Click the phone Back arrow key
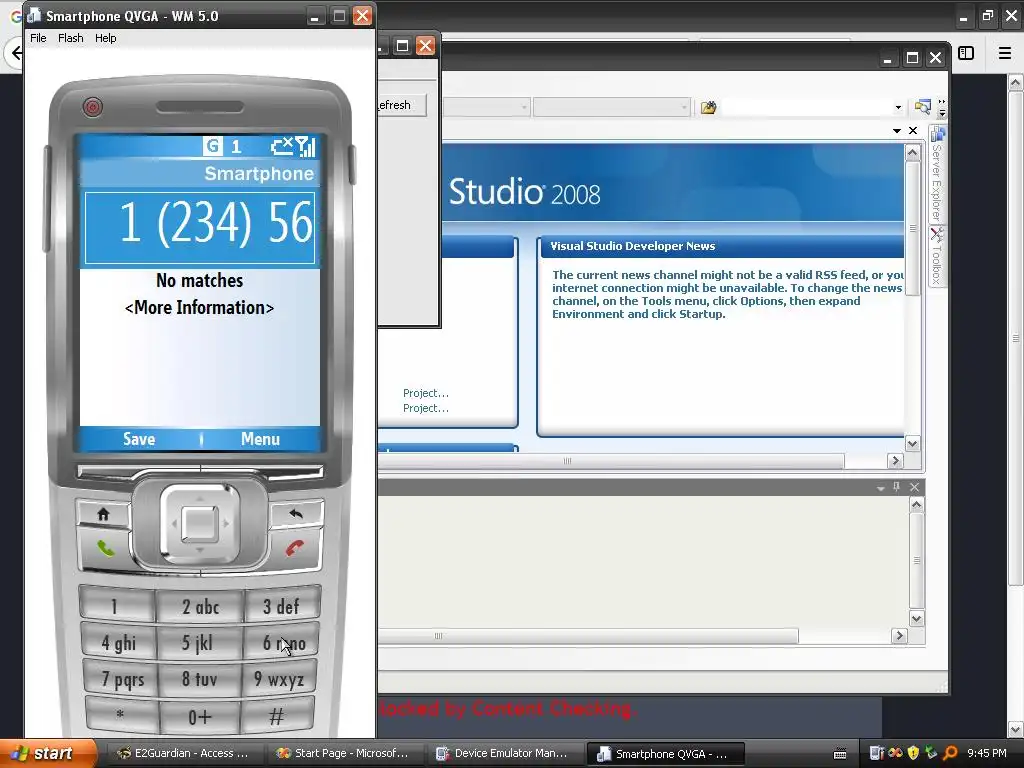Image resolution: width=1024 pixels, height=768 pixels. 296,514
